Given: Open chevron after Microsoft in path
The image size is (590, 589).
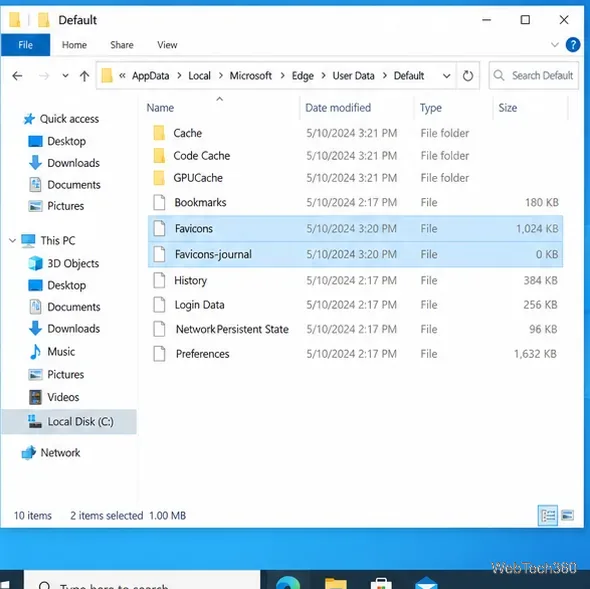Looking at the screenshot, I should pyautogui.click(x=282, y=76).
